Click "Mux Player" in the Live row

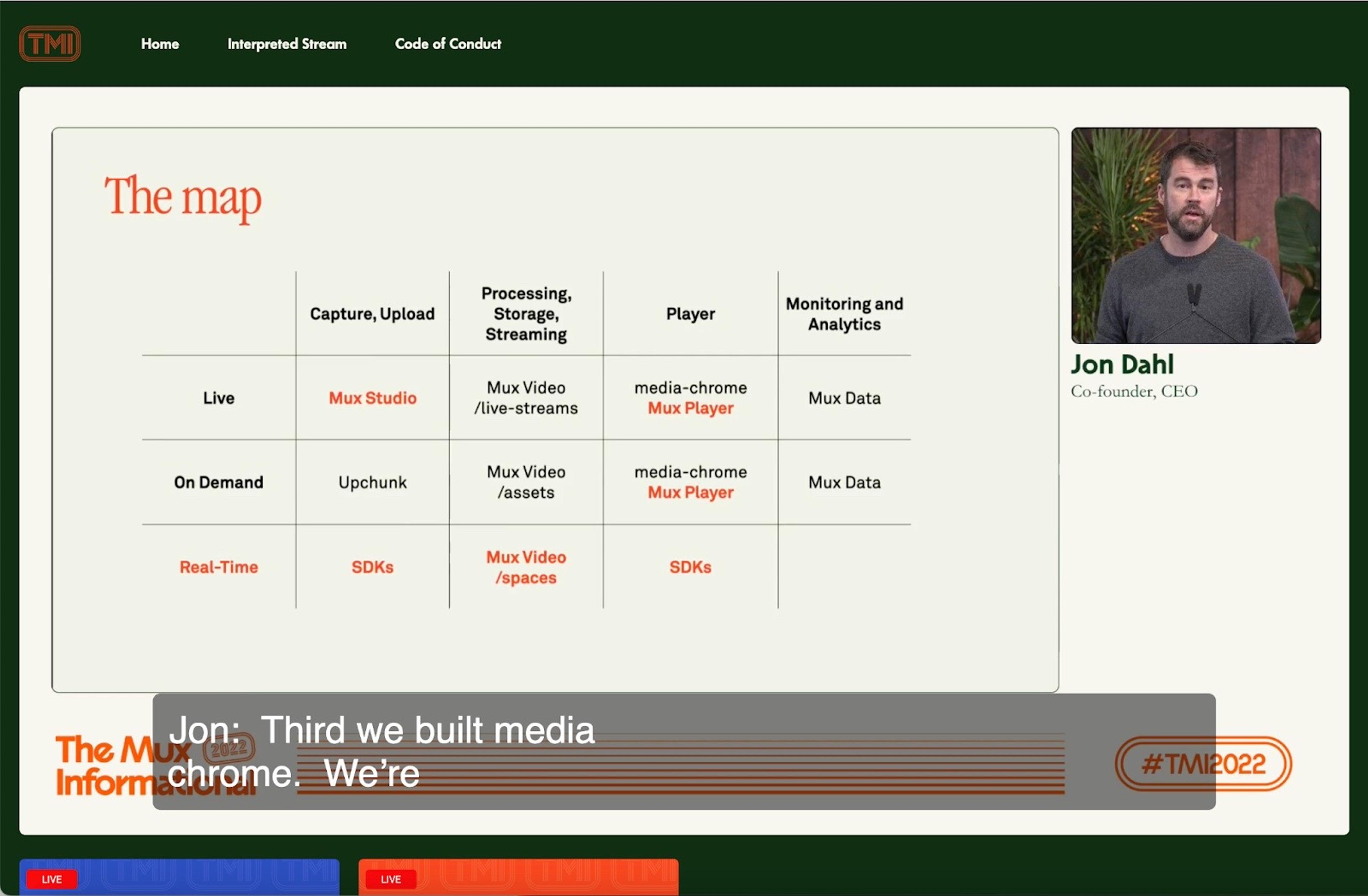pos(690,408)
